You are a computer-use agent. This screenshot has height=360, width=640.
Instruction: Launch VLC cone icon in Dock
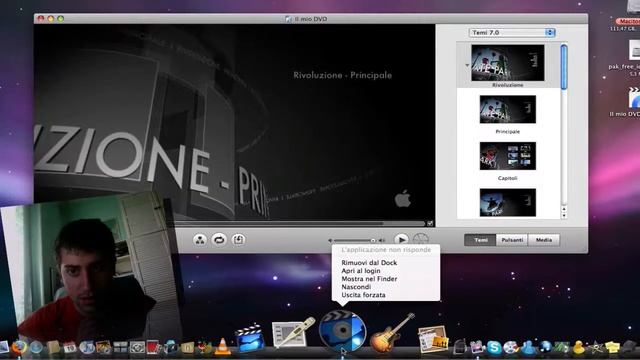coord(222,346)
